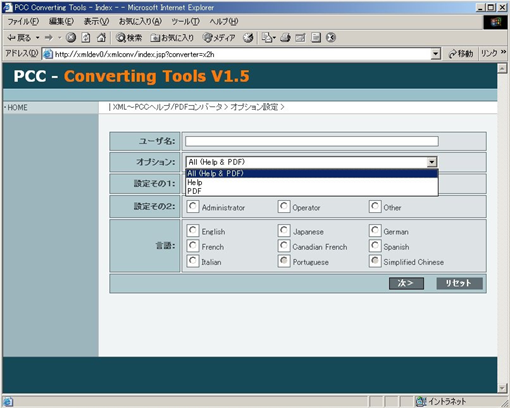Expand the address bar history dropdown

(435, 54)
